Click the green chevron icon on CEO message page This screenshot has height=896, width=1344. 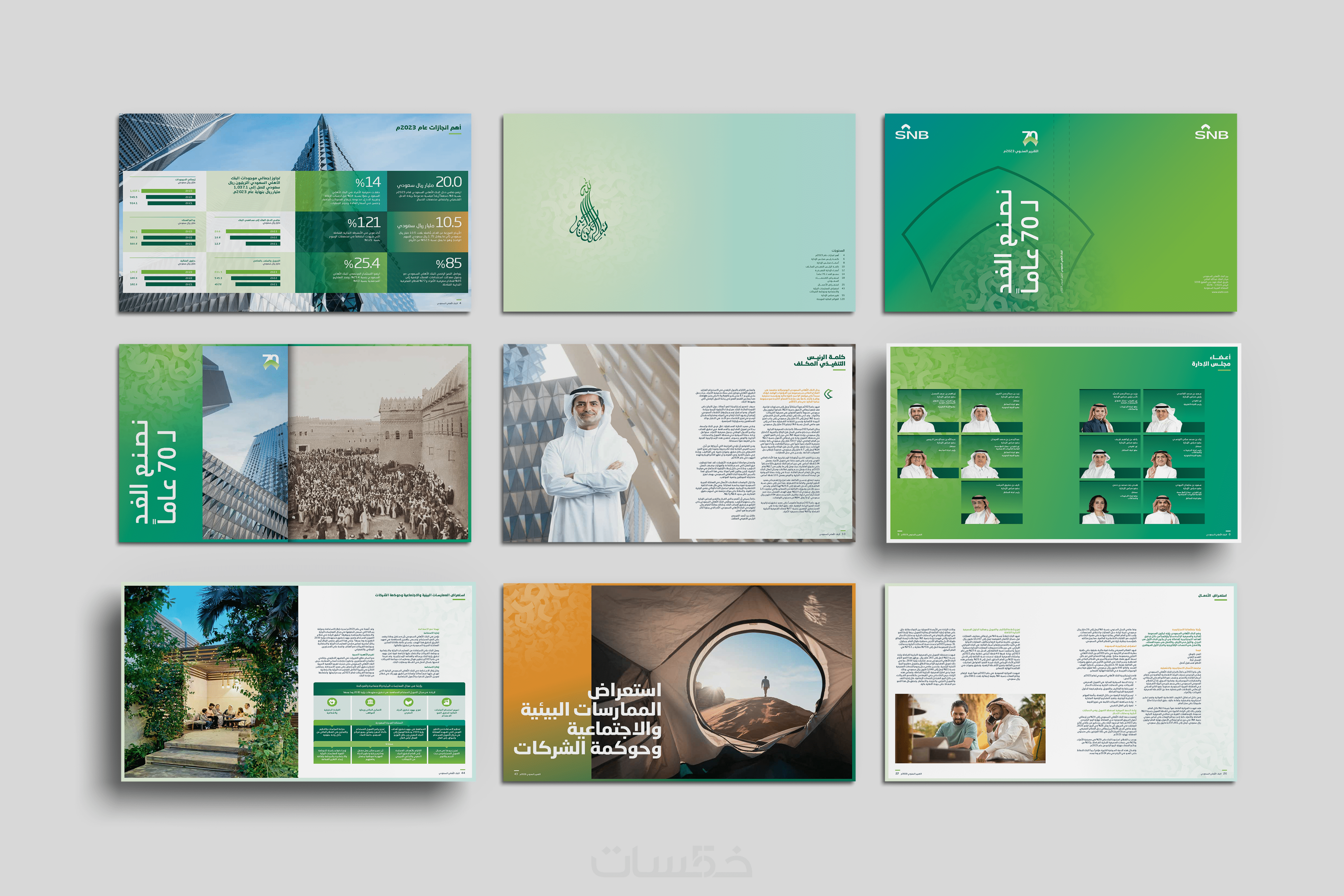[x=829, y=394]
